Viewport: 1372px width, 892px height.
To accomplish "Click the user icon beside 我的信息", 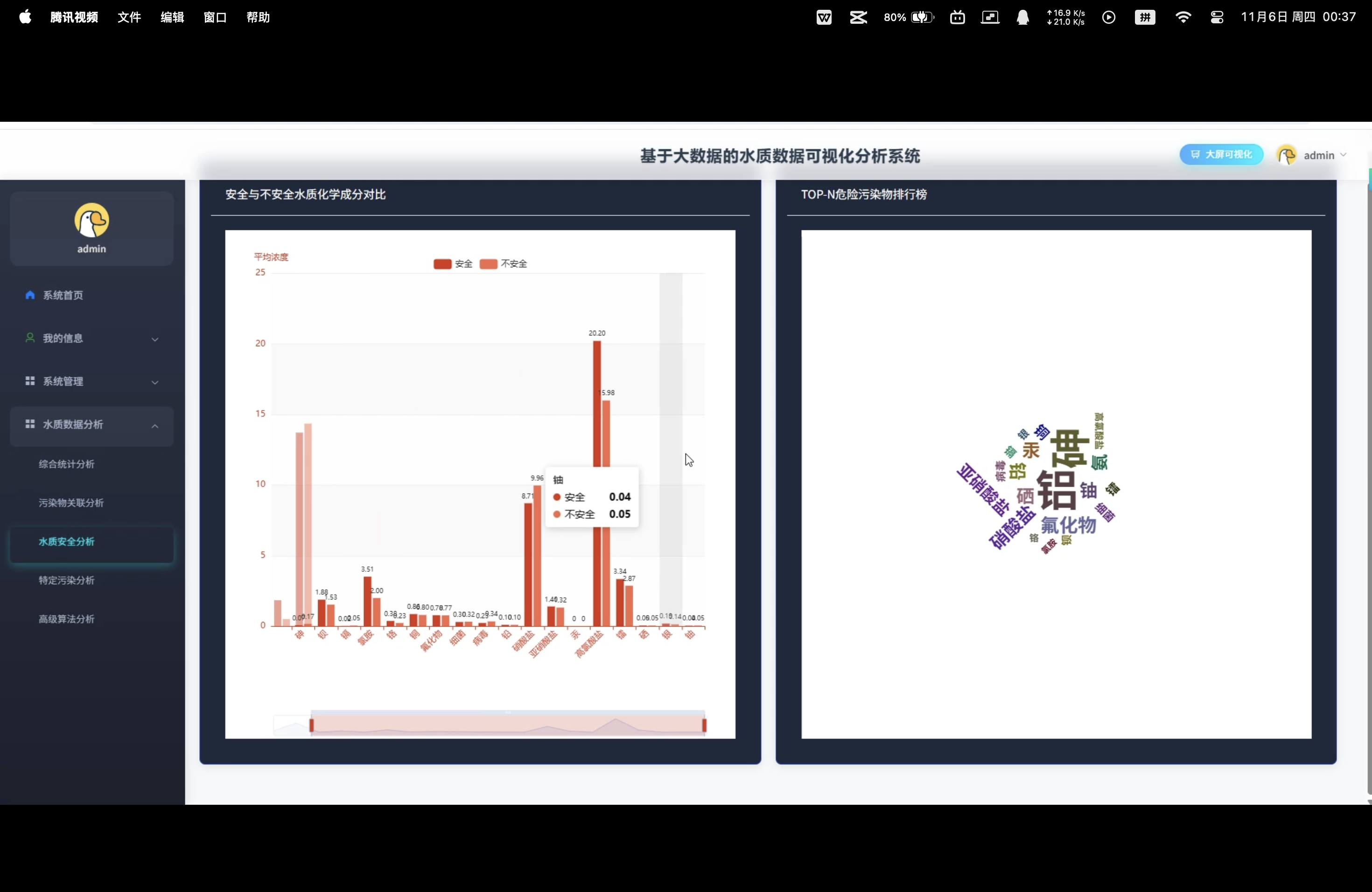I will [30, 338].
